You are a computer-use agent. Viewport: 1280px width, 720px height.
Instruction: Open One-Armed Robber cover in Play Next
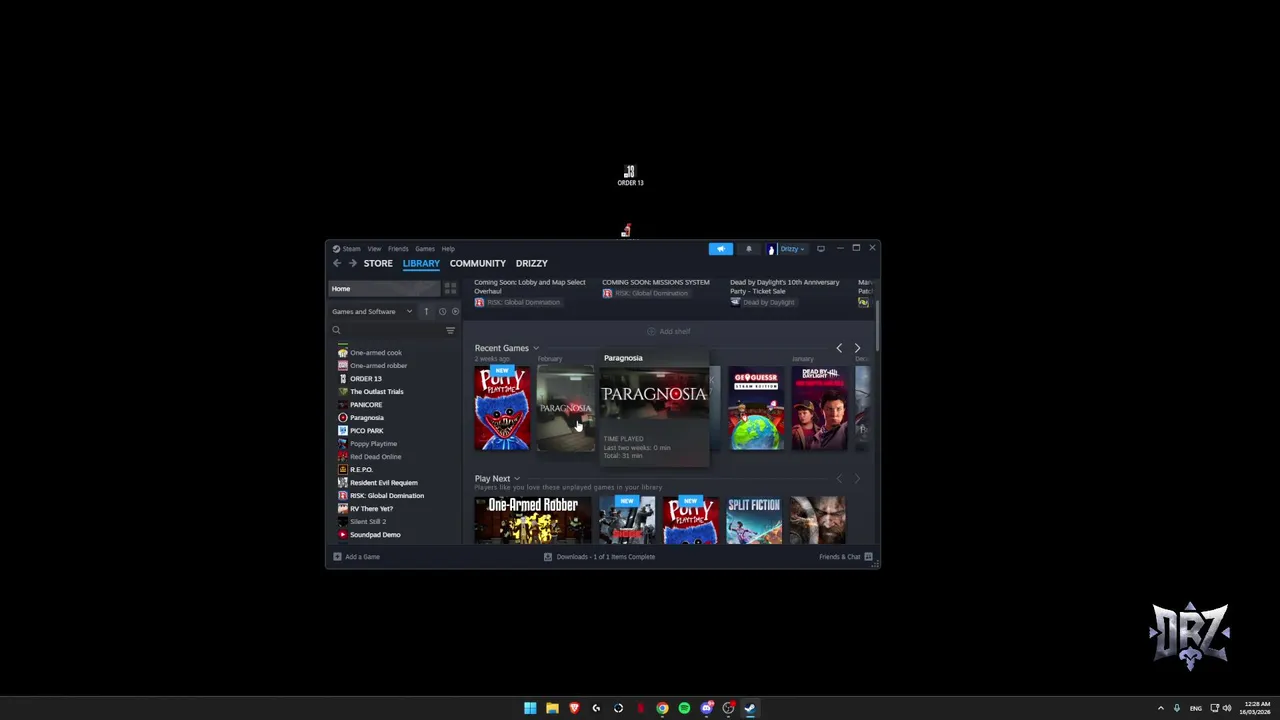click(x=533, y=520)
